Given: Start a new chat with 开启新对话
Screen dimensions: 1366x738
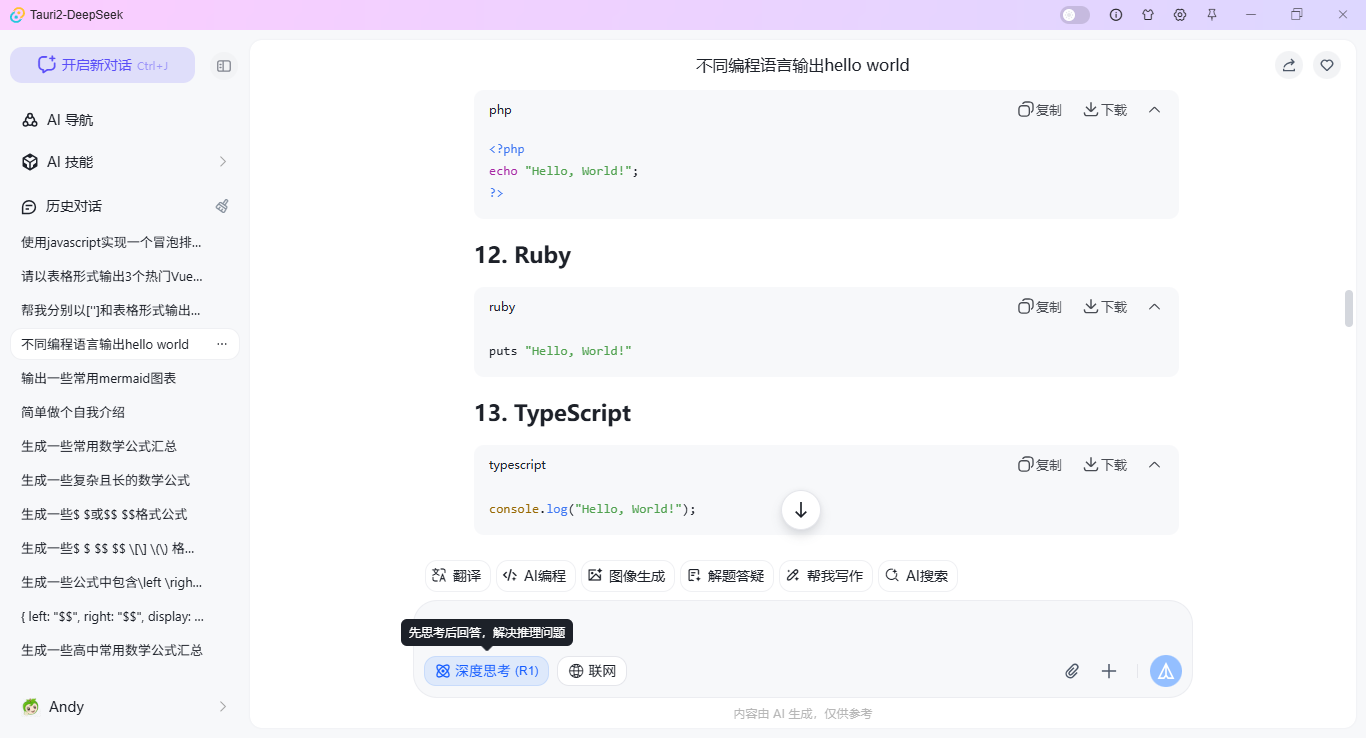Looking at the screenshot, I should (x=102, y=65).
